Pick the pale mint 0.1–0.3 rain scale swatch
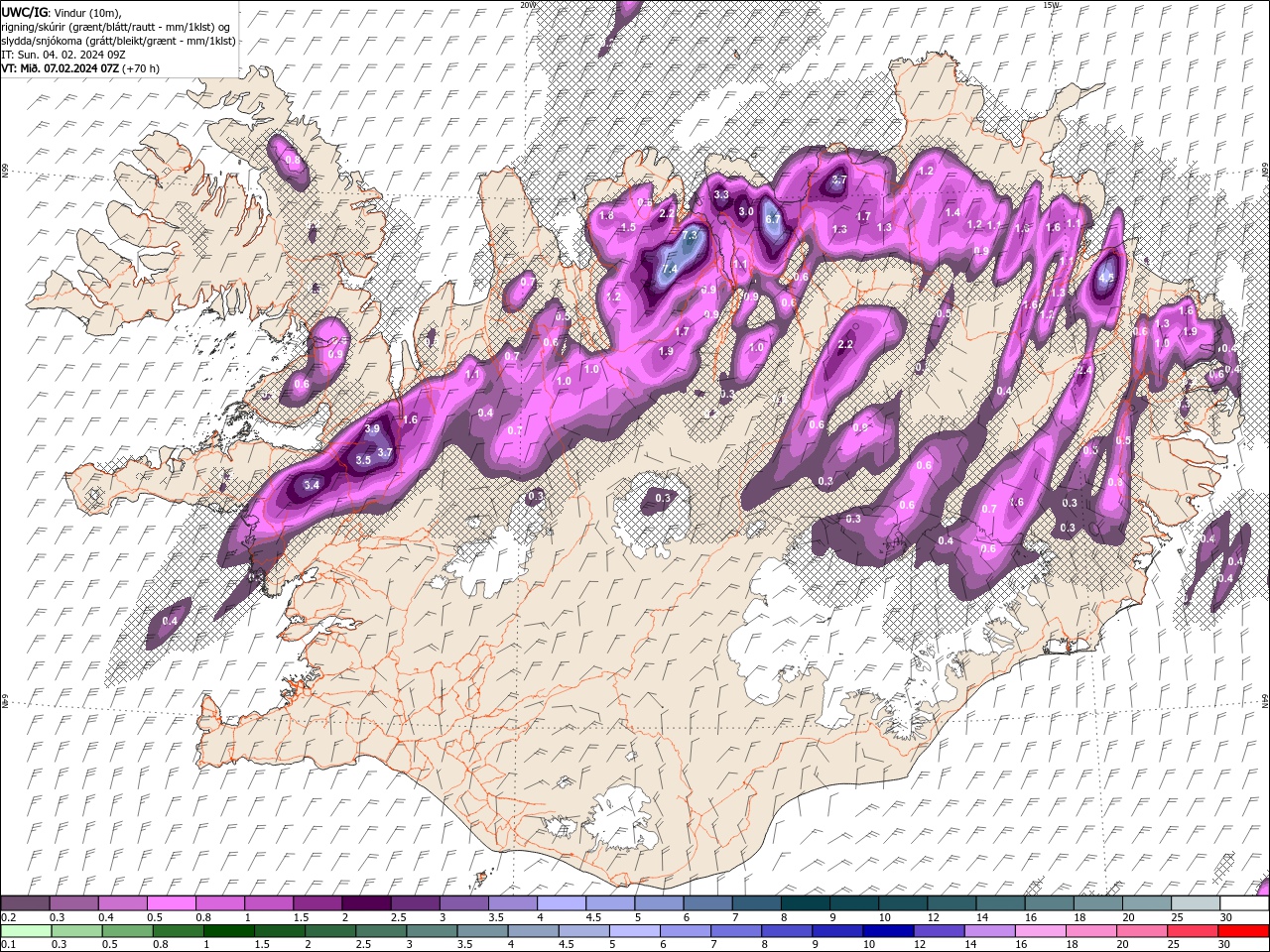Image resolution: width=1270 pixels, height=952 pixels. coord(26,931)
